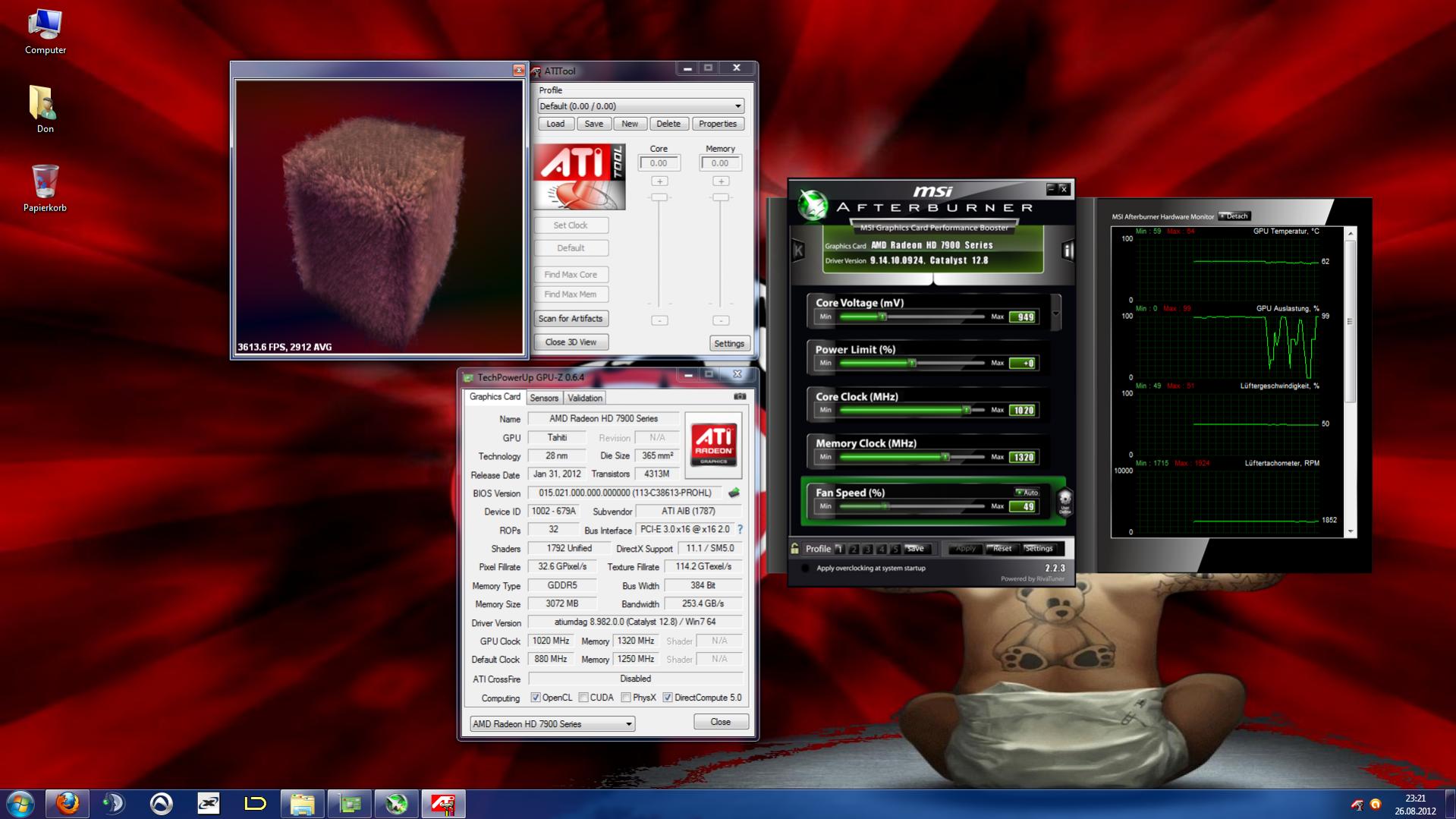This screenshot has height=819, width=1456.
Task: Click the Memory minus button in ATITool
Action: 721,320
